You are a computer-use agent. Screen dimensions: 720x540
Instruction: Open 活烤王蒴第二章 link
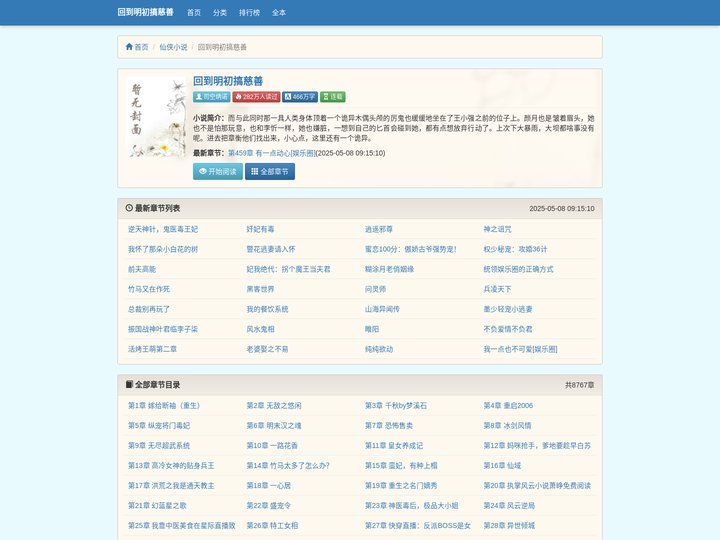(152, 349)
